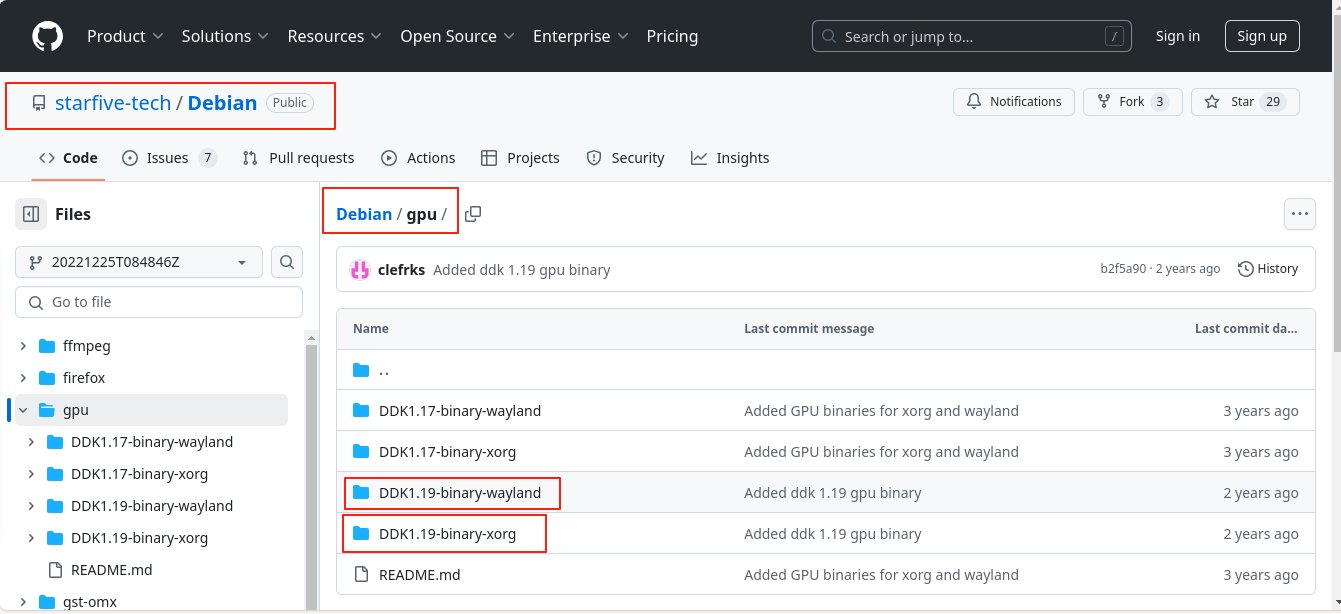
Task: Switch to the Code tab
Action: [68, 158]
